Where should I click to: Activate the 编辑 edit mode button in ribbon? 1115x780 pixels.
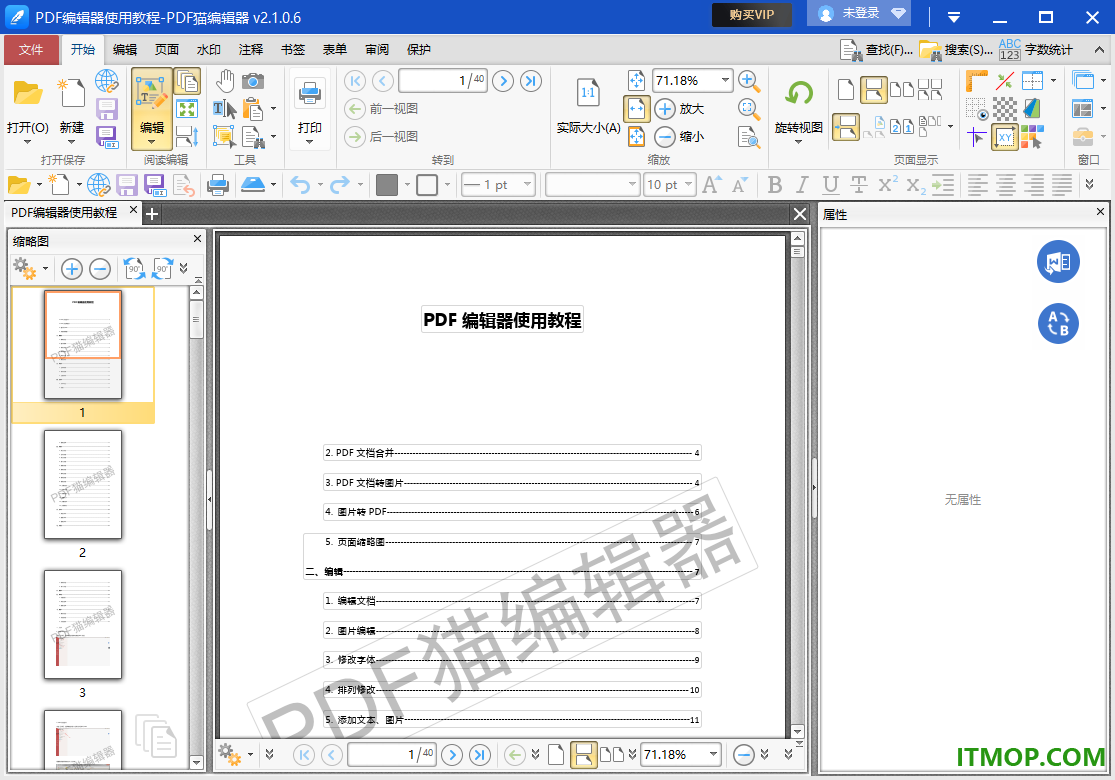coord(151,108)
